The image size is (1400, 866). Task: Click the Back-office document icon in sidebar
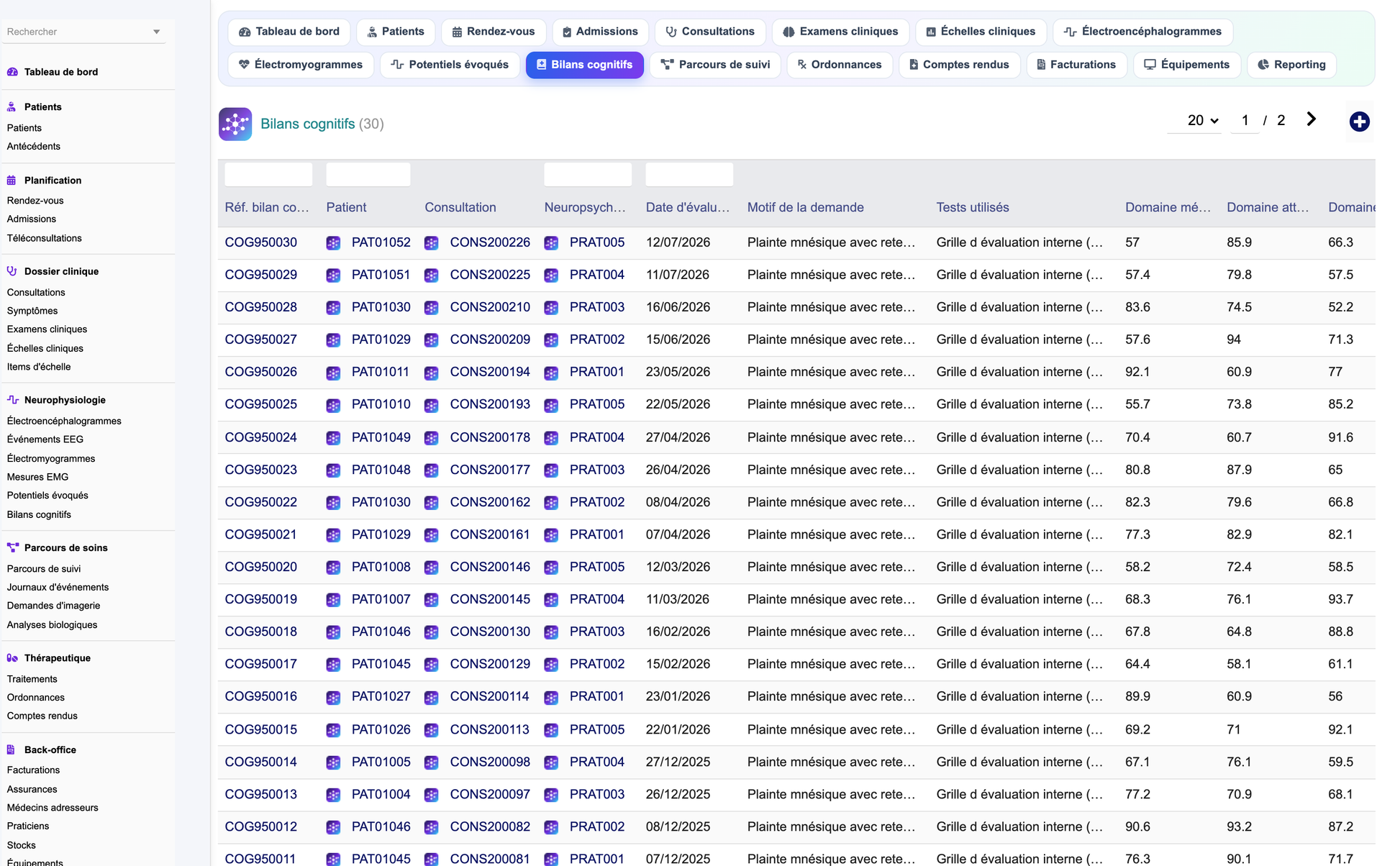click(x=12, y=749)
